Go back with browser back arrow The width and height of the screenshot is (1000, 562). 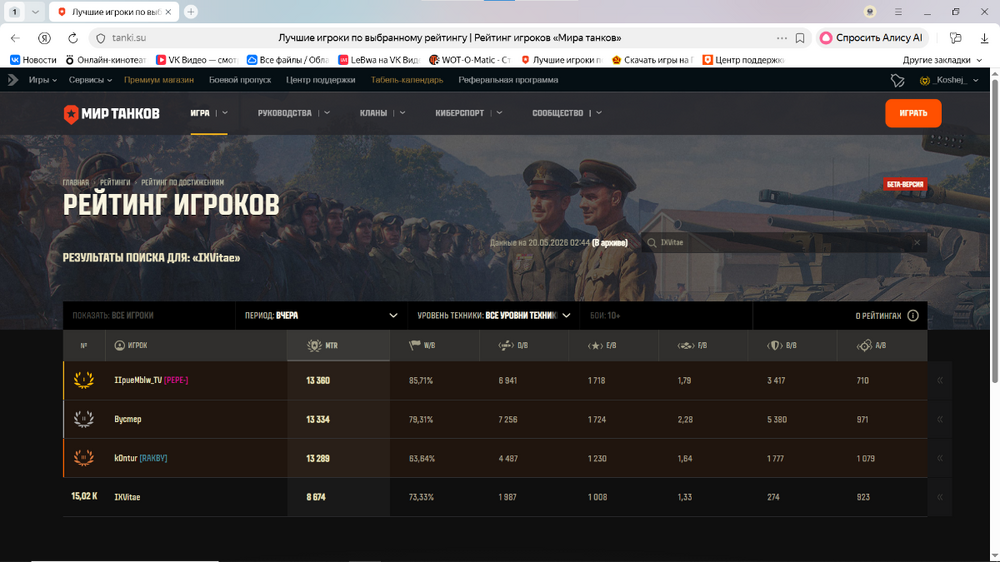15,38
